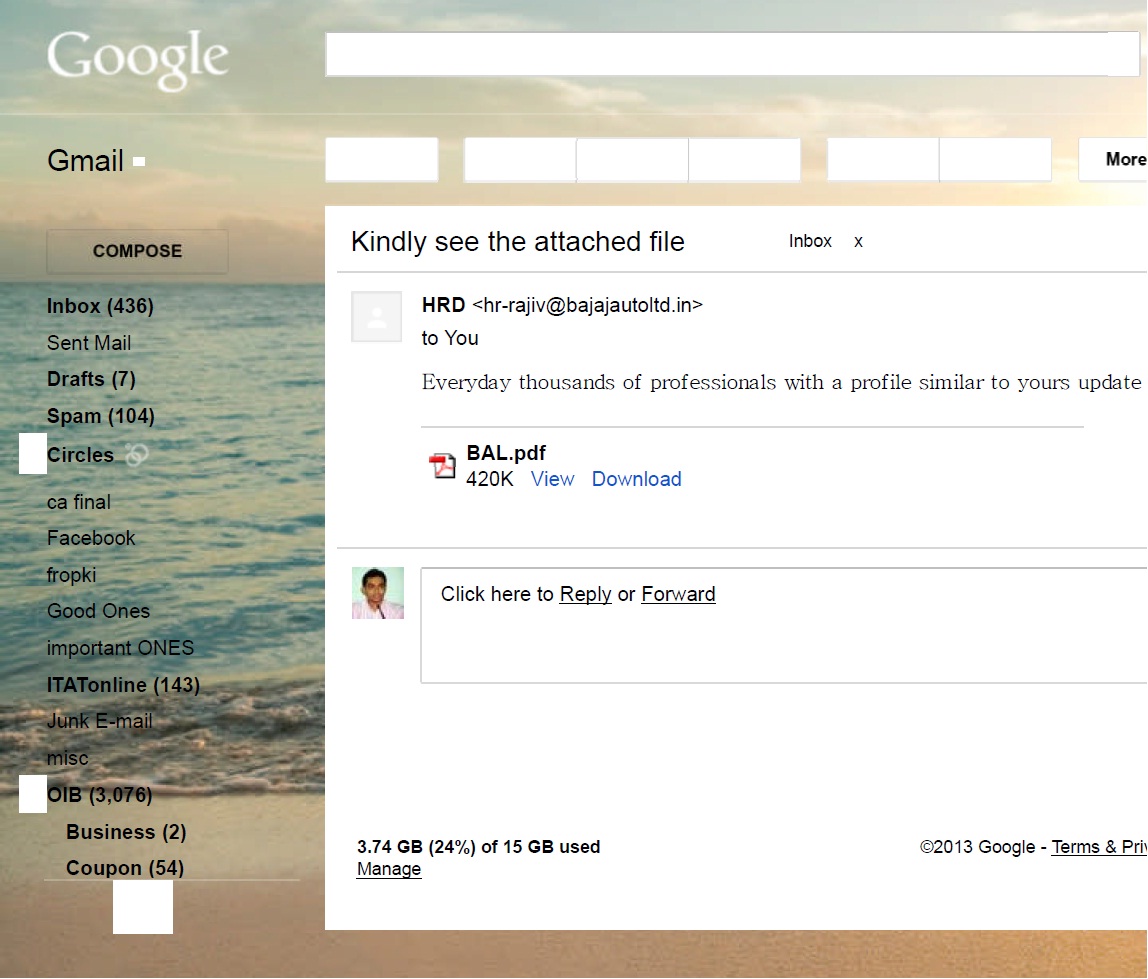This screenshot has width=1148, height=979.
Task: Open Coupon (54) sublabel
Action: click(124, 868)
